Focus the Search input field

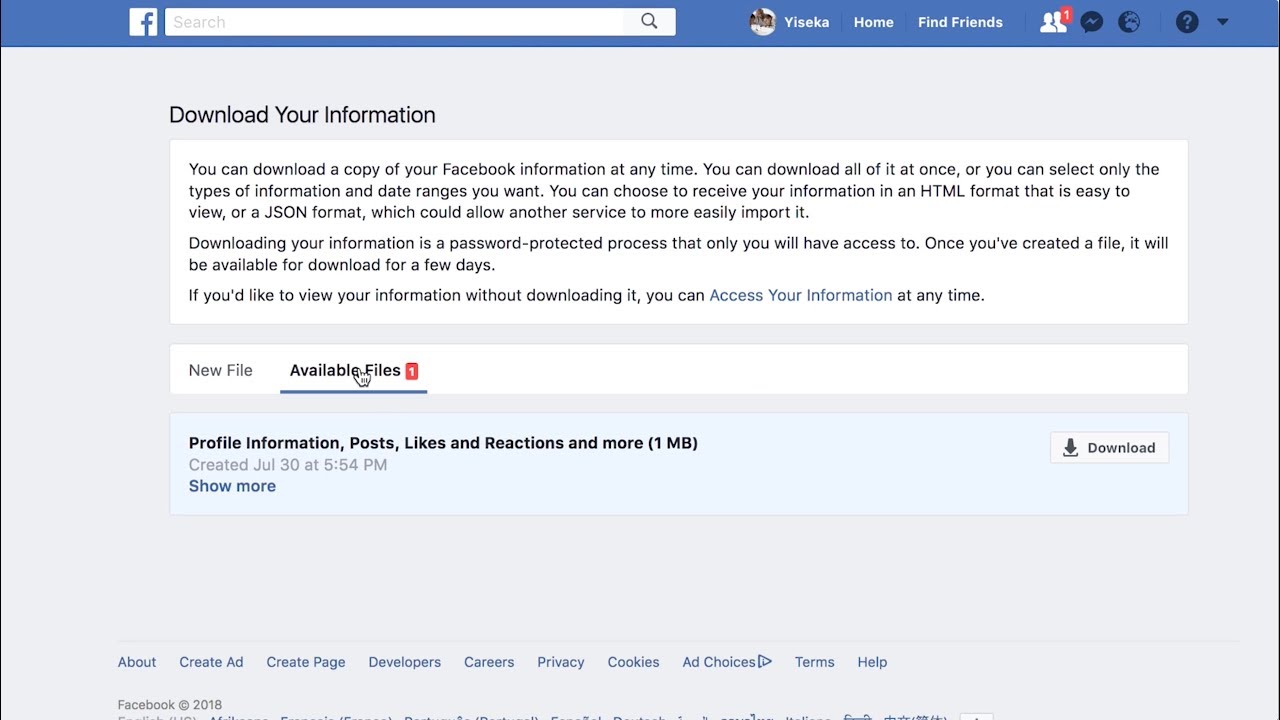coord(395,22)
